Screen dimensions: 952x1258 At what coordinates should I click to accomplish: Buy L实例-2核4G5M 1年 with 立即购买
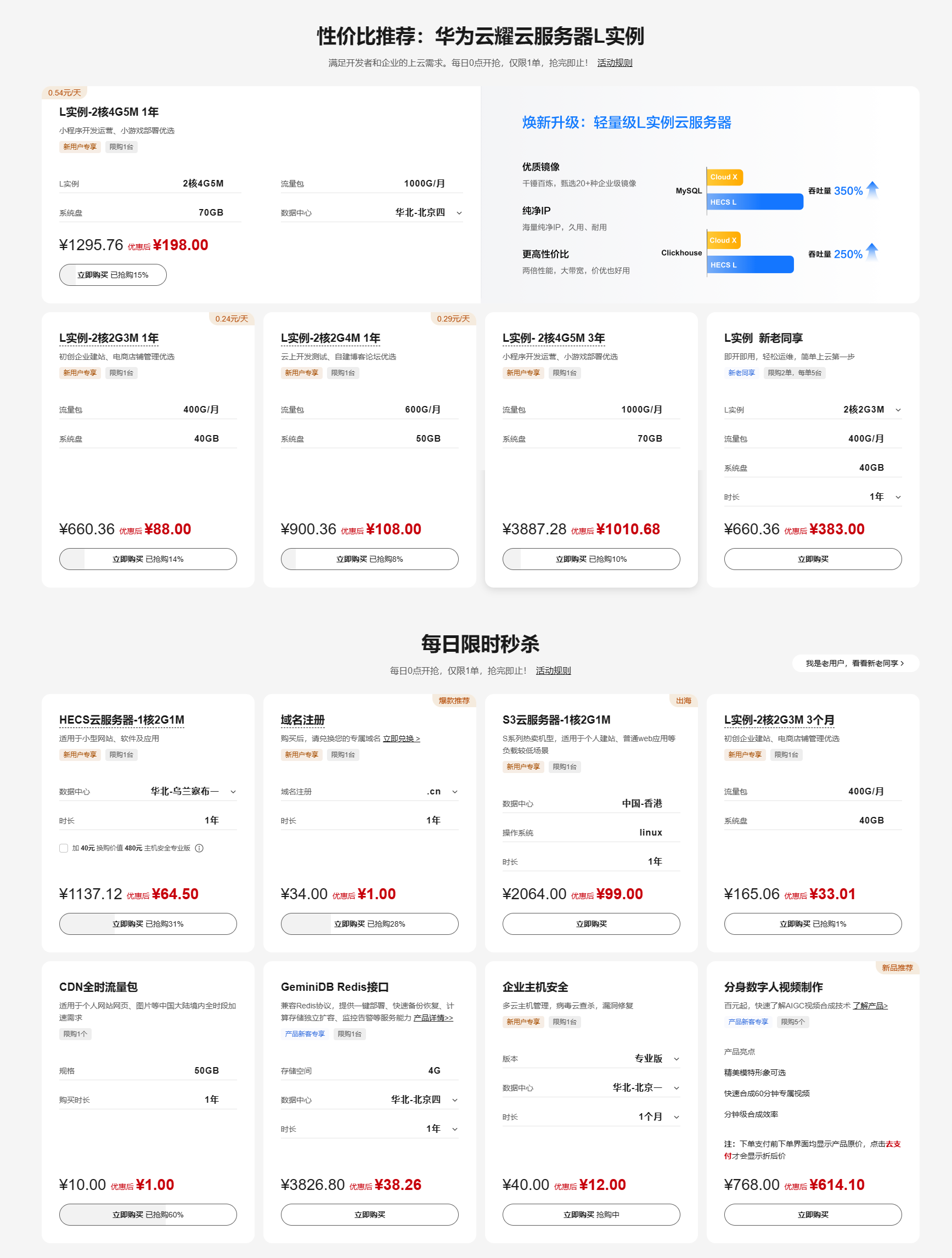(x=112, y=275)
